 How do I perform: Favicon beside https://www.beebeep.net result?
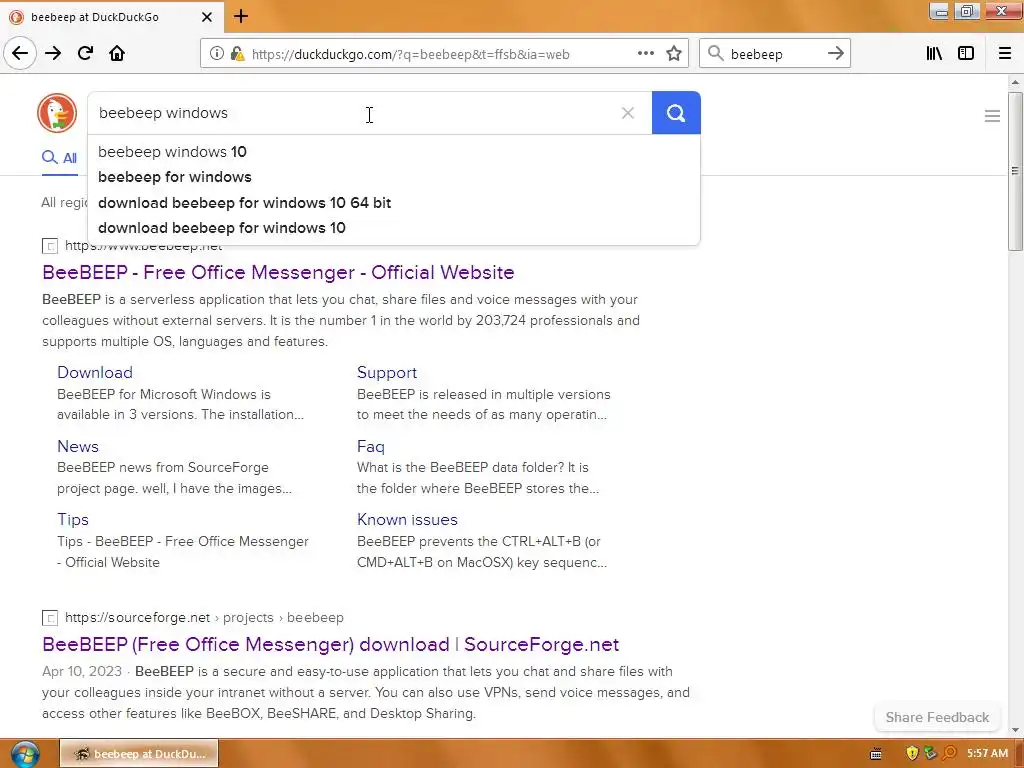50,246
